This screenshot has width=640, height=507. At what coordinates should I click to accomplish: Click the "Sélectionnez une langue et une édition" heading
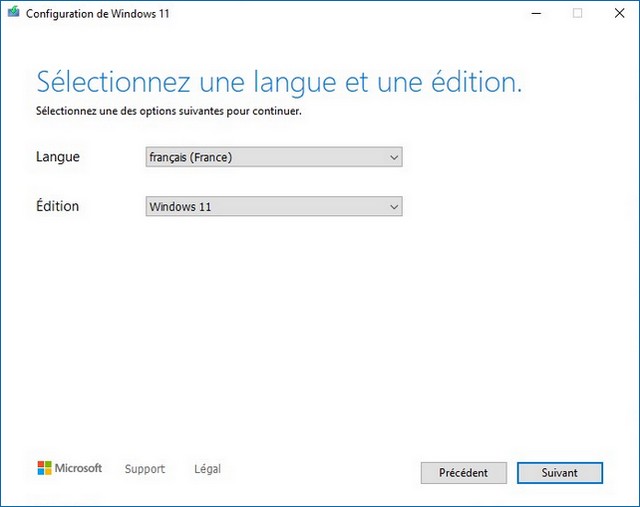[x=278, y=81]
